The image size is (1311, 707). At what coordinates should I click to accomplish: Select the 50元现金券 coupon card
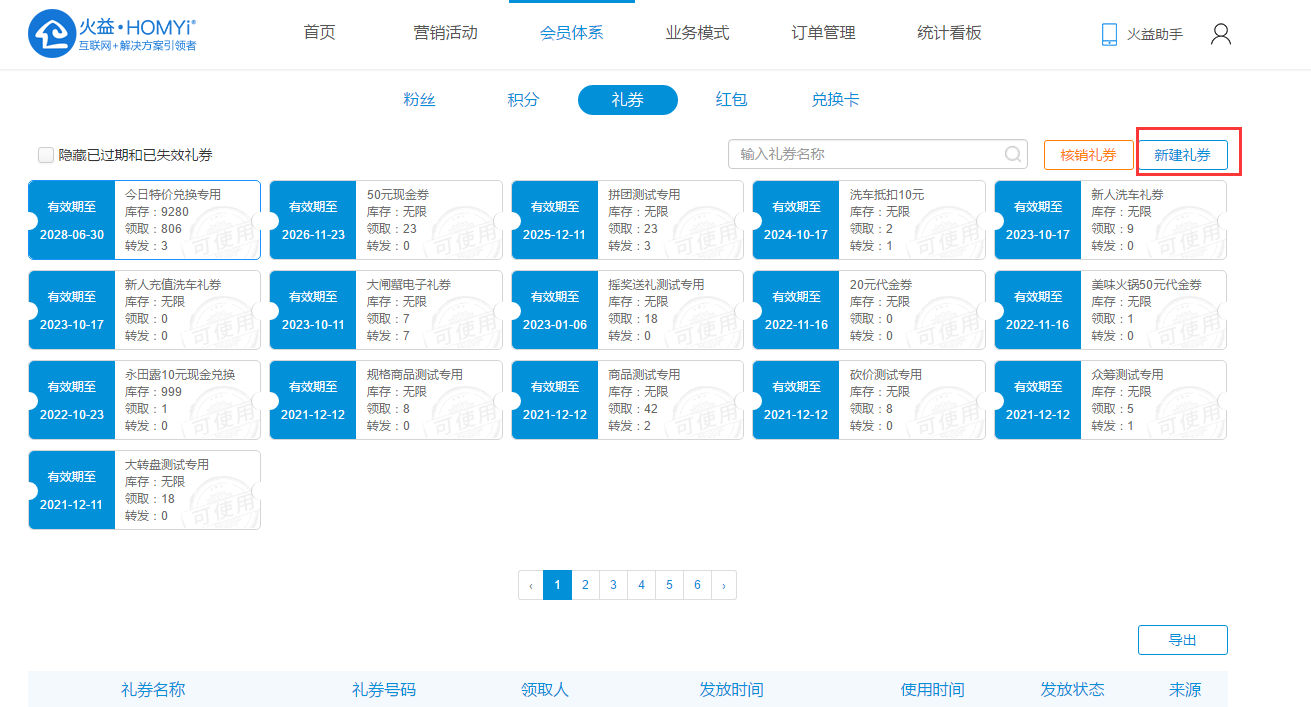click(386, 220)
